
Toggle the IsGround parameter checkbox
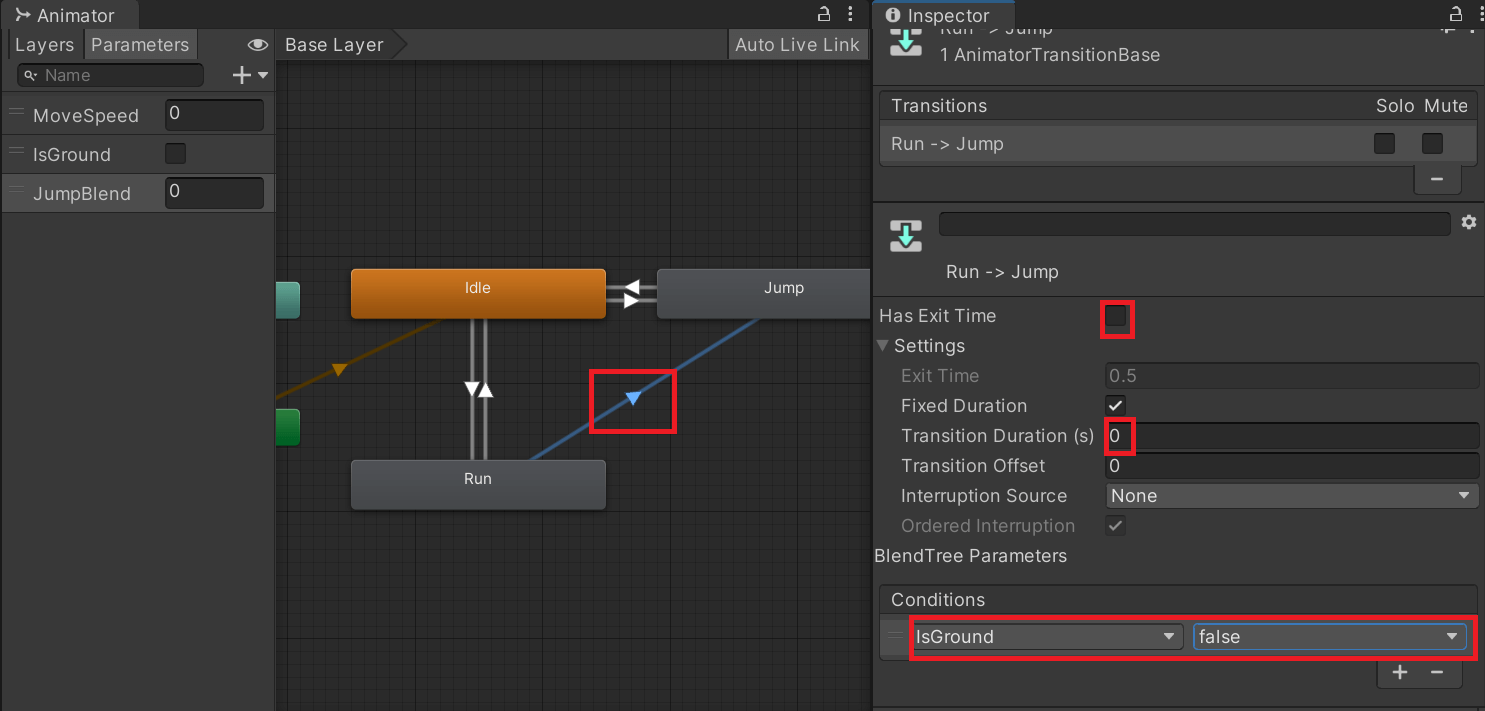pos(175,153)
